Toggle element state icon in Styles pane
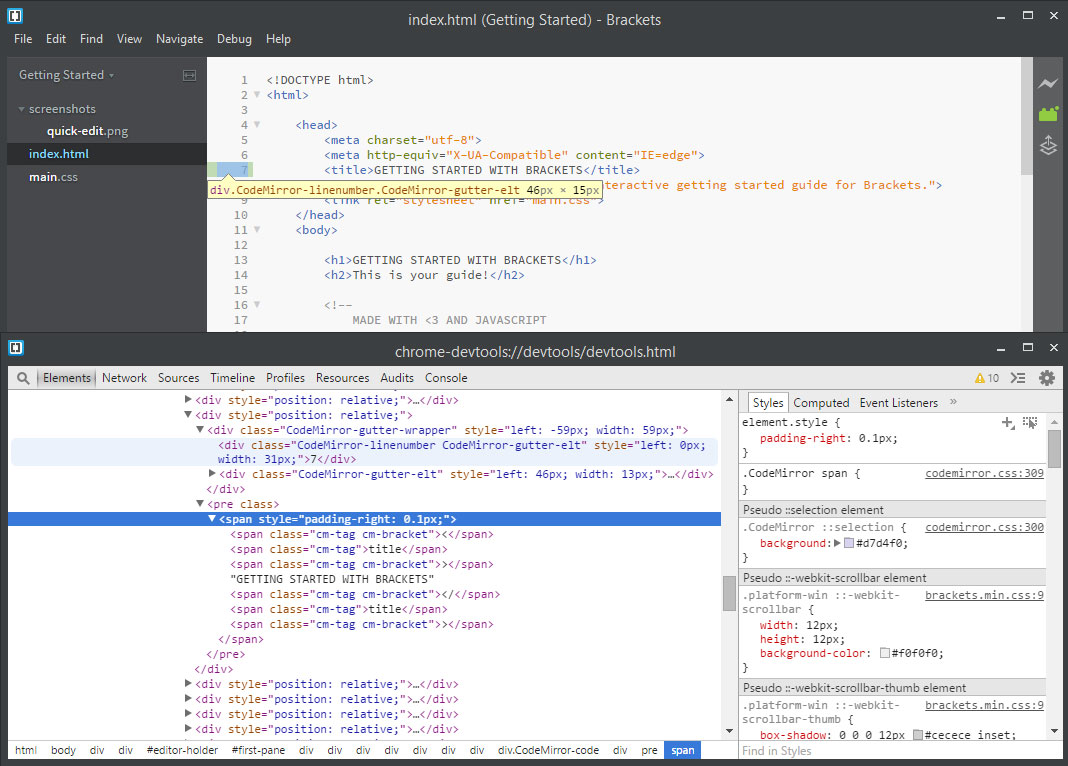1068x766 pixels. pos(1030,423)
